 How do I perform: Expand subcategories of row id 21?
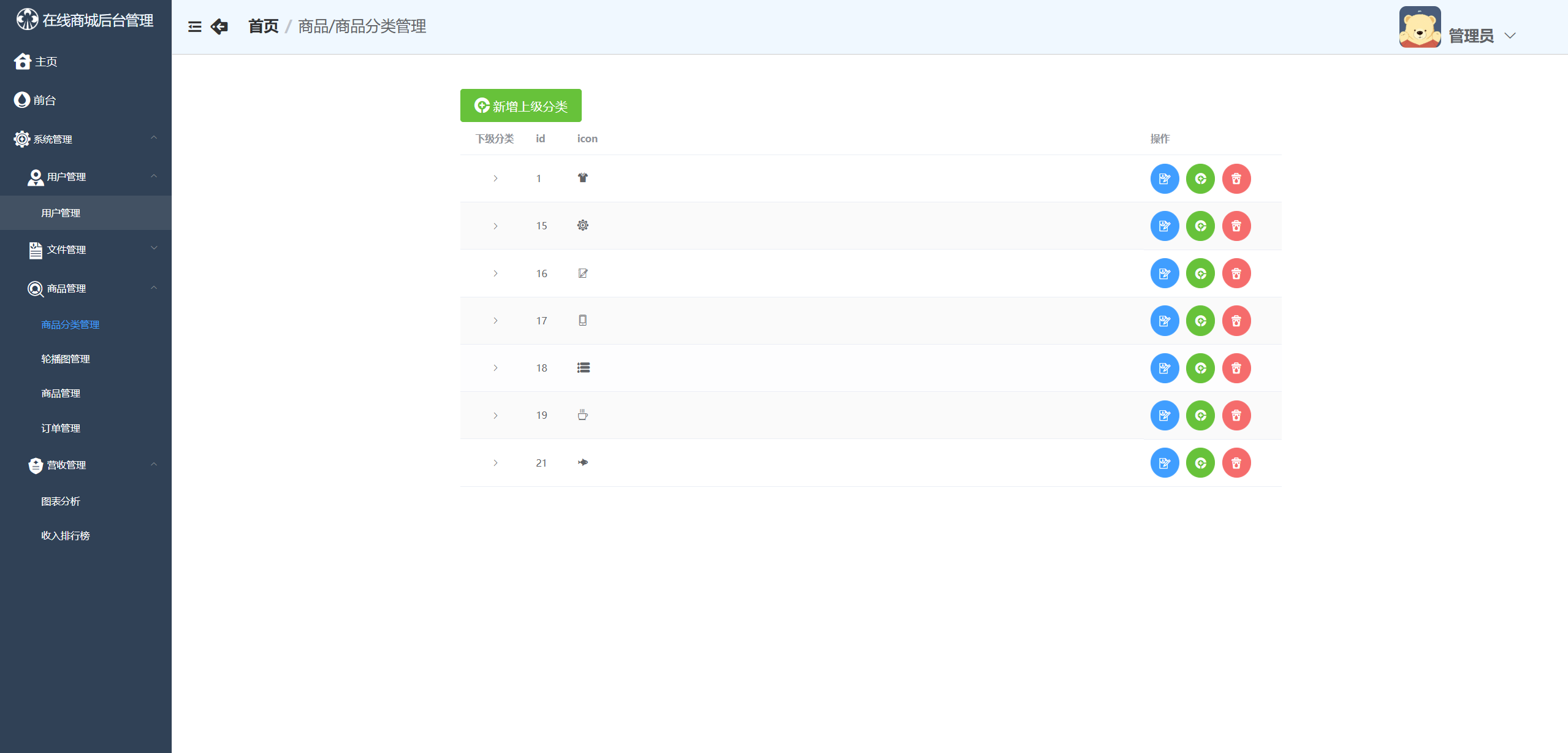click(495, 463)
